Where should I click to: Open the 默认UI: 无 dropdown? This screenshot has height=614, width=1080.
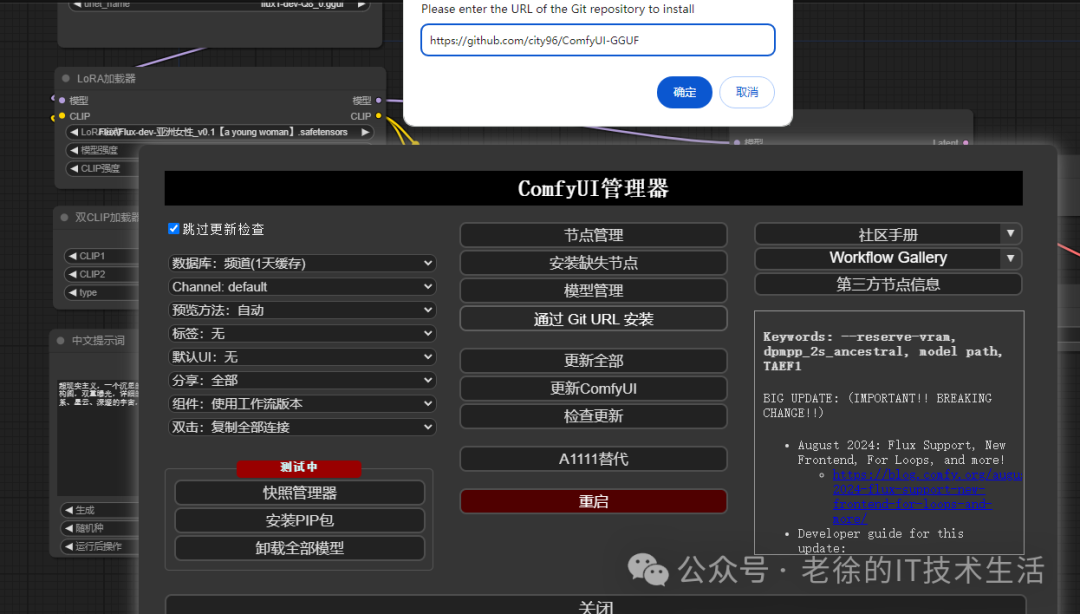[302, 357]
